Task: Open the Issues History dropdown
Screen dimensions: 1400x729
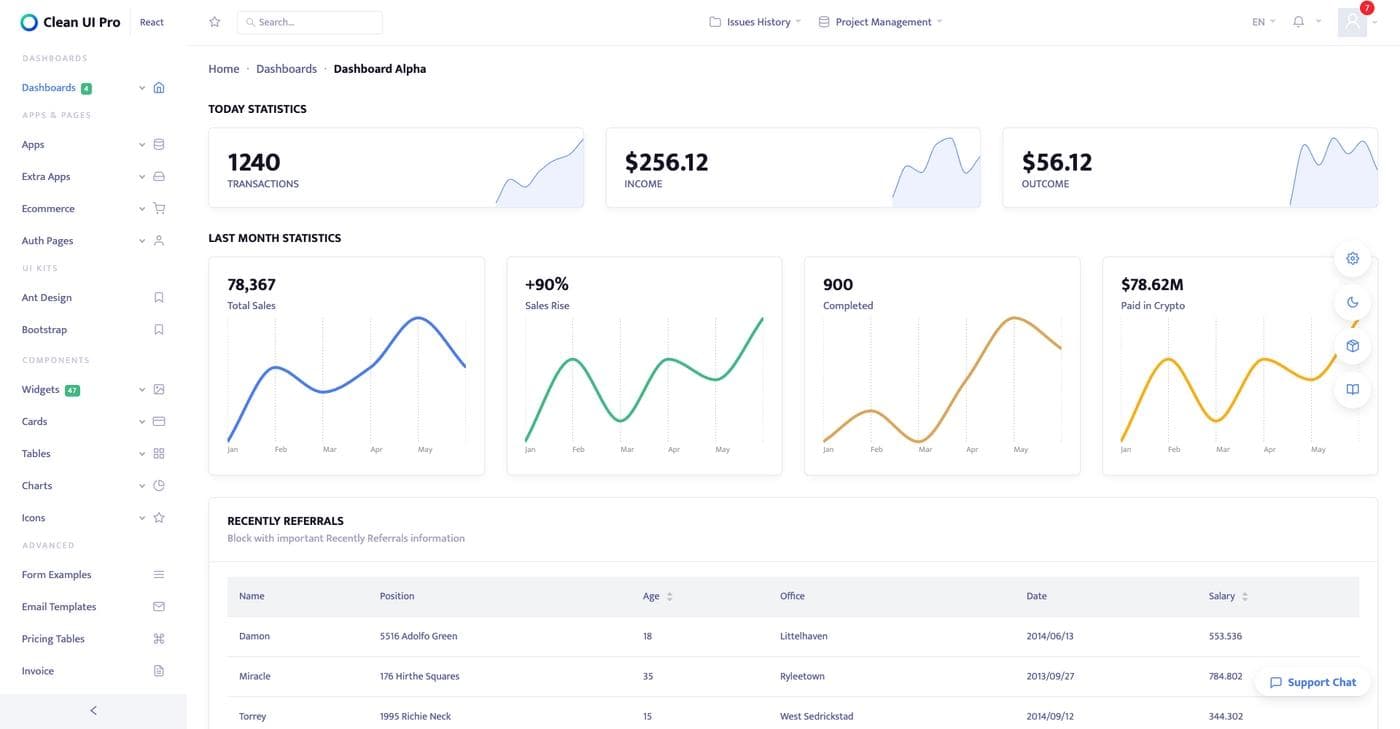Action: (x=756, y=22)
